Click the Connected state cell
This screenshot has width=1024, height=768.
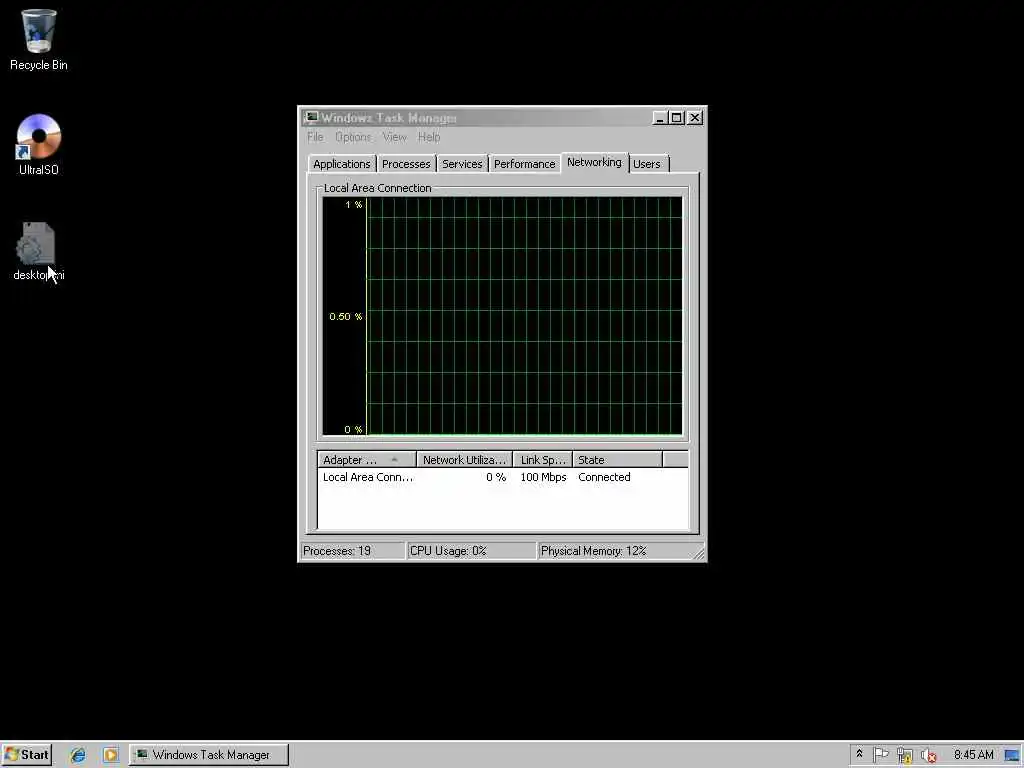pos(604,477)
